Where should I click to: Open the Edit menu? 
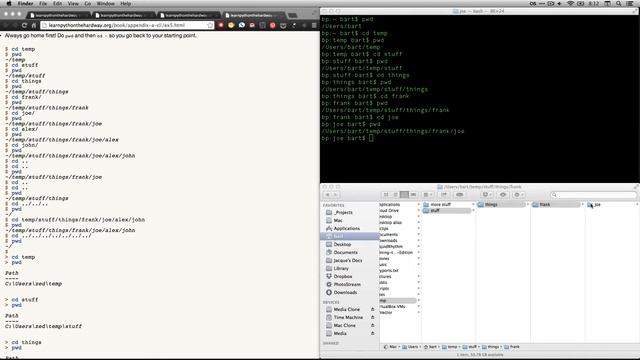click(58, 4)
